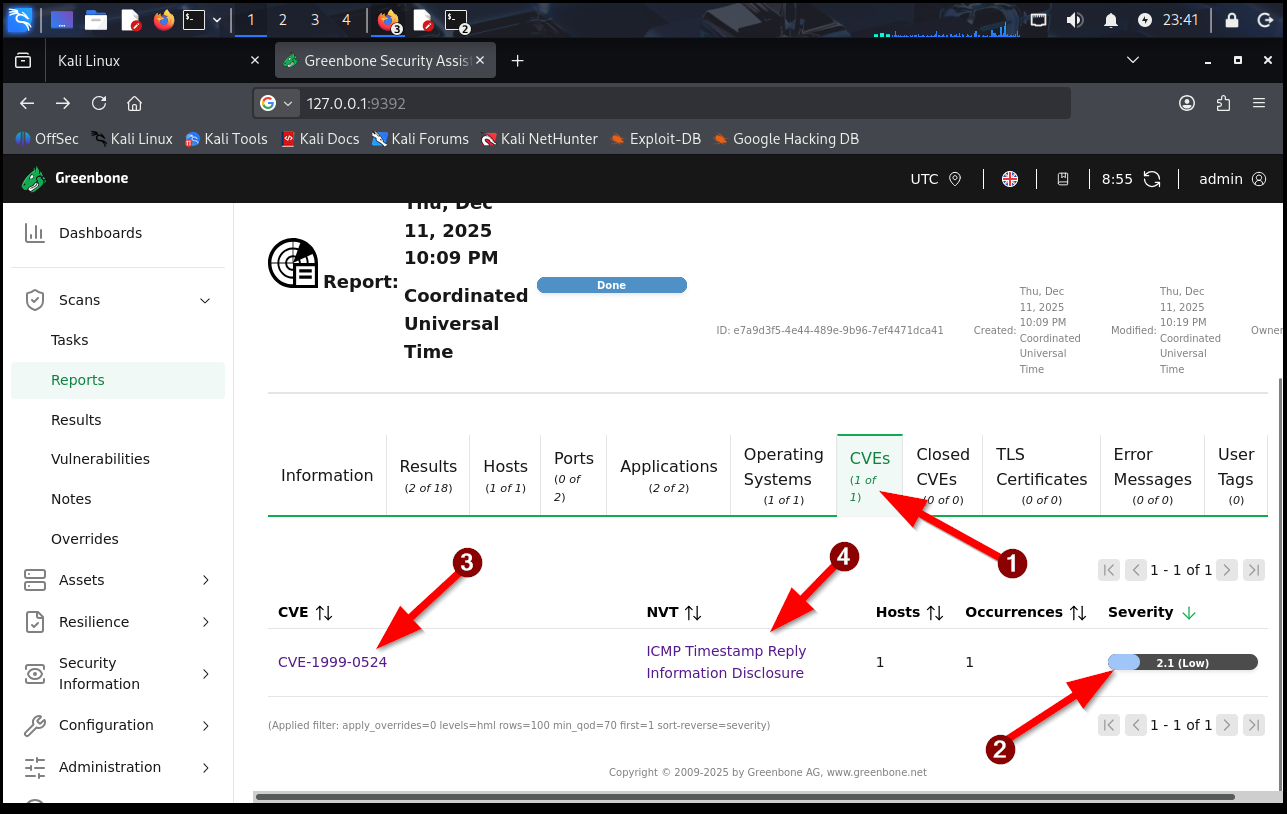
Task: Click the volume icon in system tray
Action: 1075,20
